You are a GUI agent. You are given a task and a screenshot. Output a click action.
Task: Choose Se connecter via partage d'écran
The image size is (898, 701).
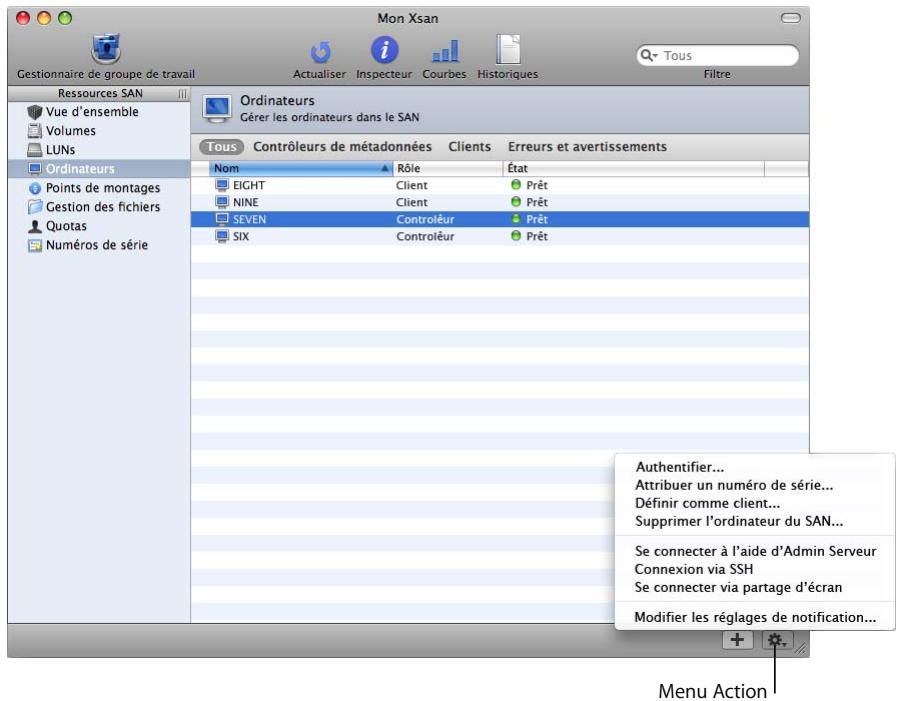coord(755,588)
